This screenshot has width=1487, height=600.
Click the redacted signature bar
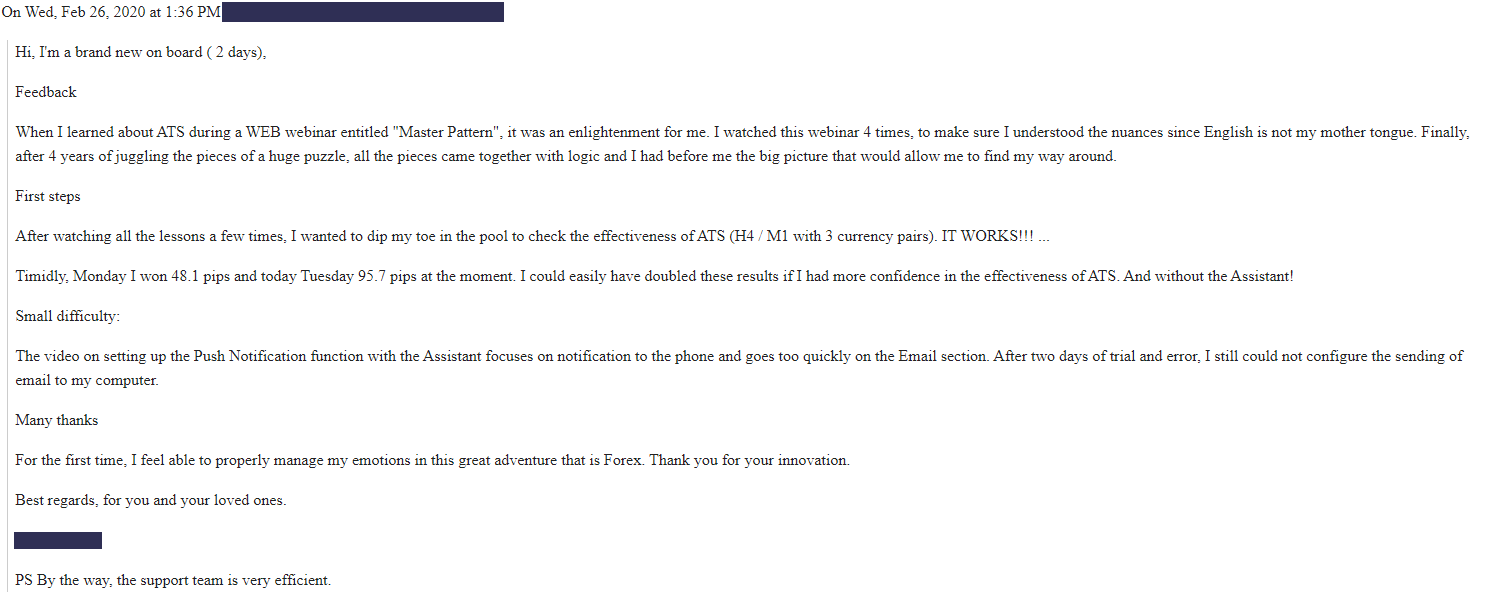tap(58, 540)
